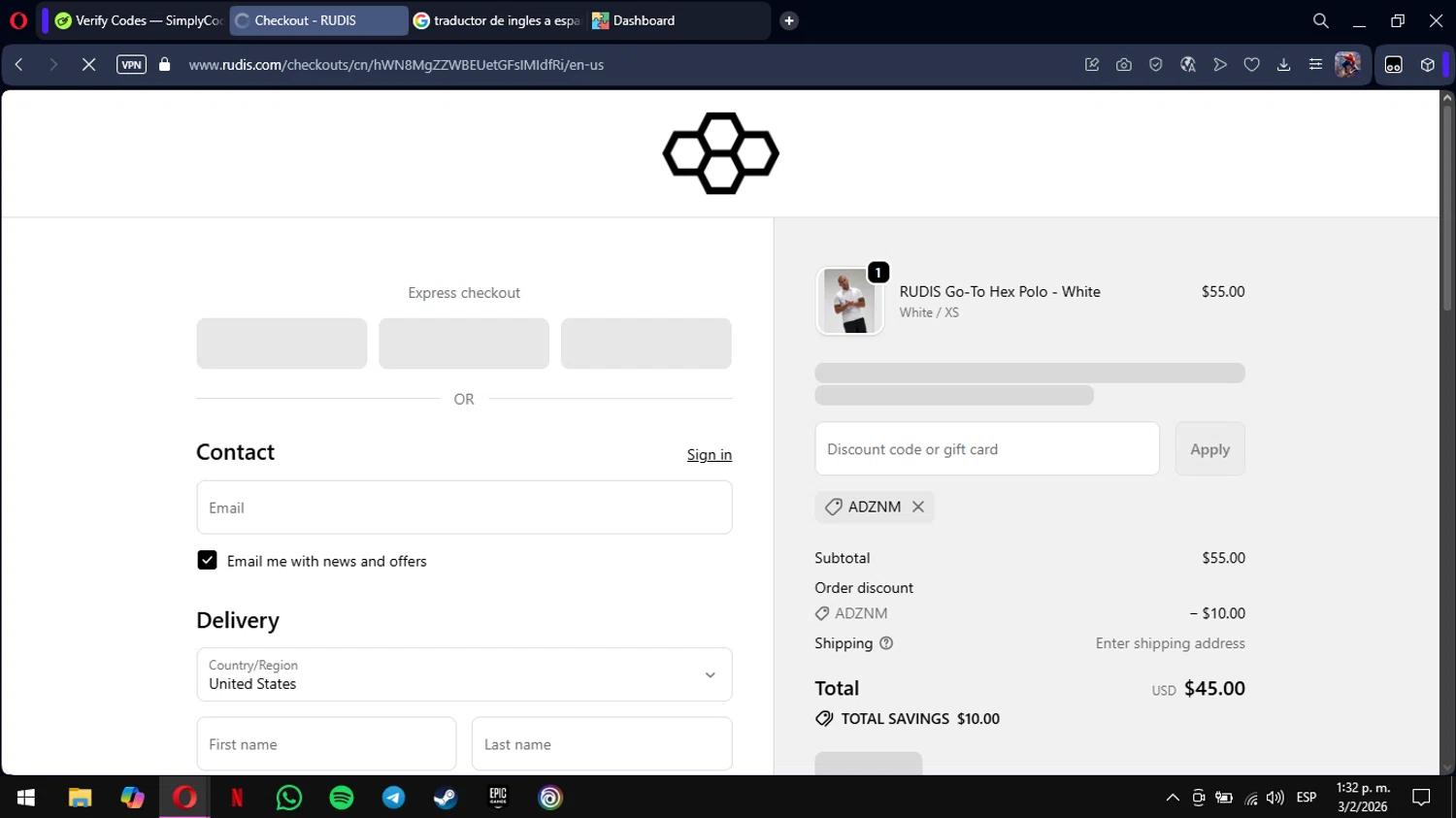Click the Enter shipping address text
The image size is (1456, 818).
click(1171, 643)
